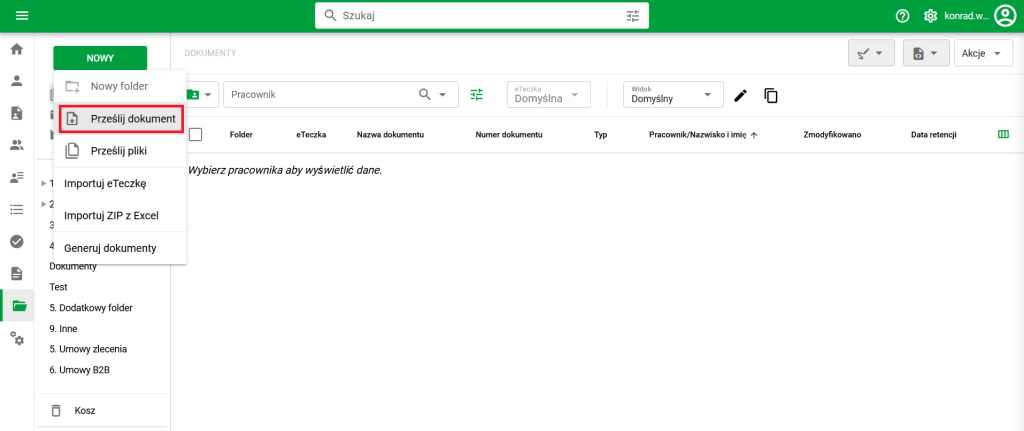Viewport: 1024px width, 431px height.
Task: Choose Importuj ZIP z Excel
Action: (111, 215)
